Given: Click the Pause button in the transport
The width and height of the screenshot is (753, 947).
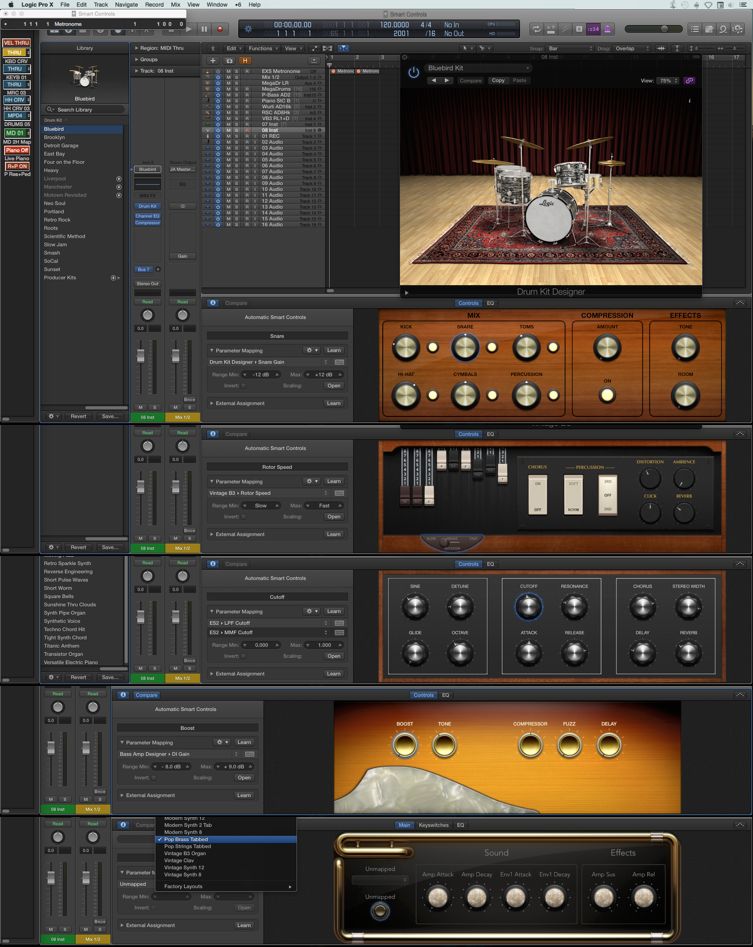Looking at the screenshot, I should 204,28.
